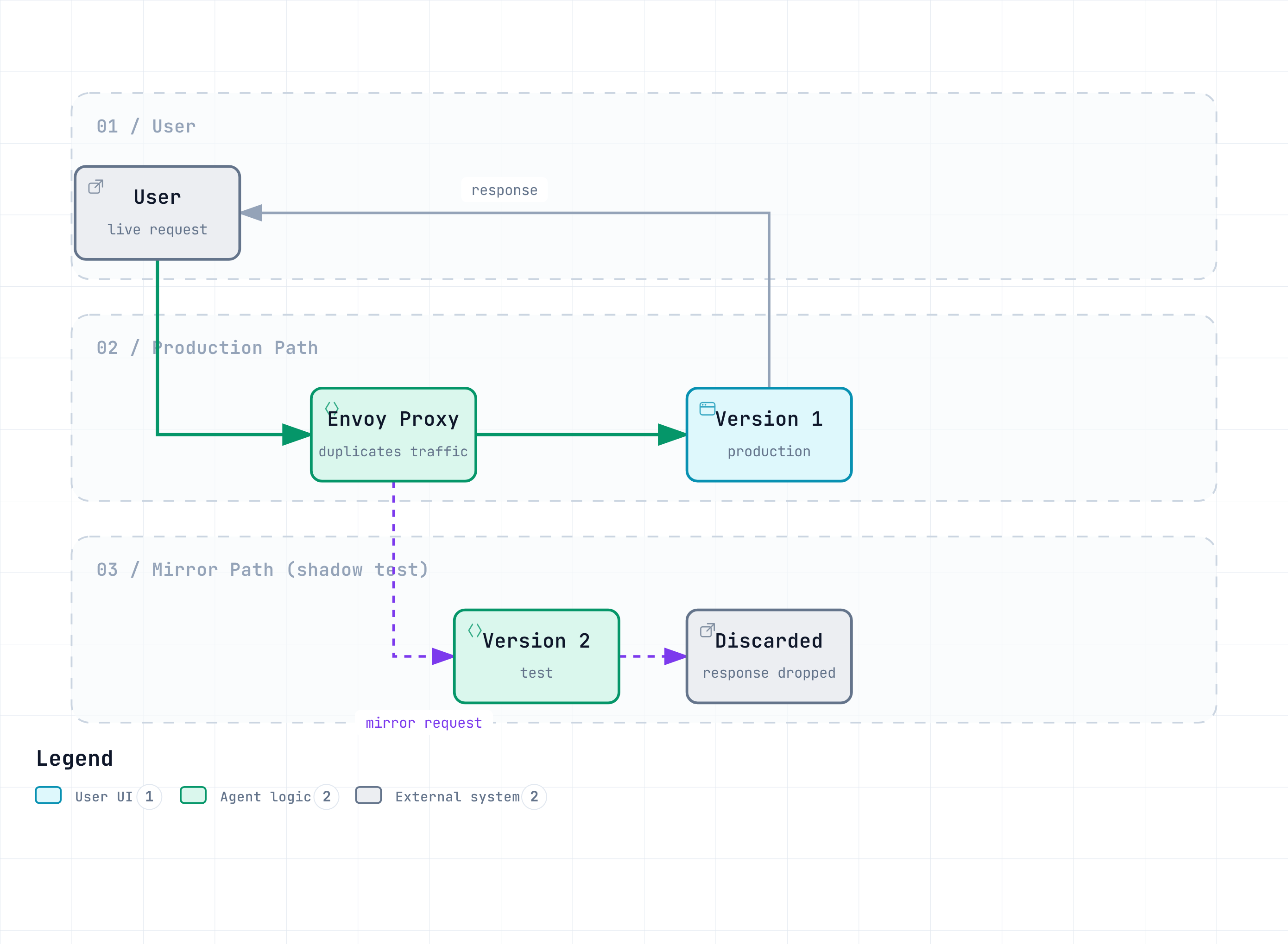
Task: Click the count badge next to User UI
Action: pyautogui.click(x=149, y=796)
